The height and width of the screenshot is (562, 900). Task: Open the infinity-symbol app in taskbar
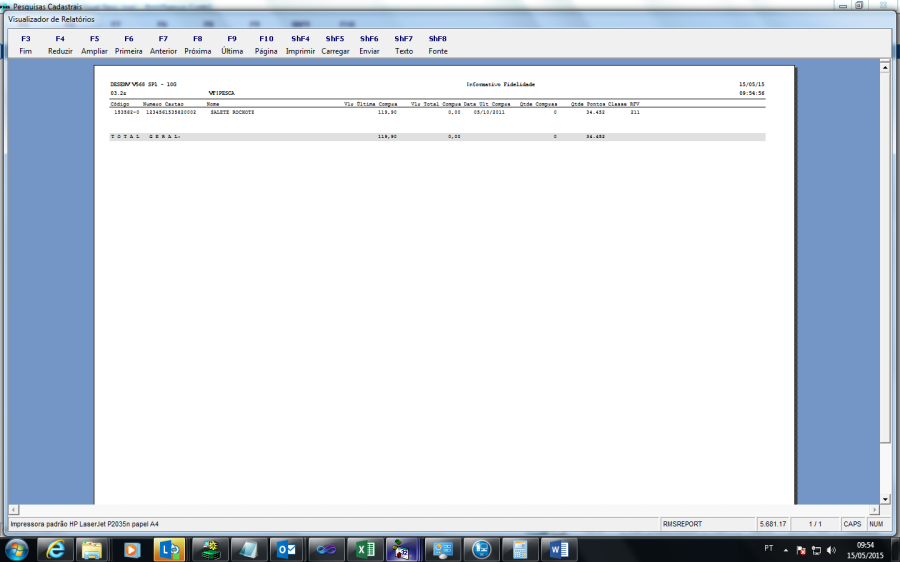[325, 550]
